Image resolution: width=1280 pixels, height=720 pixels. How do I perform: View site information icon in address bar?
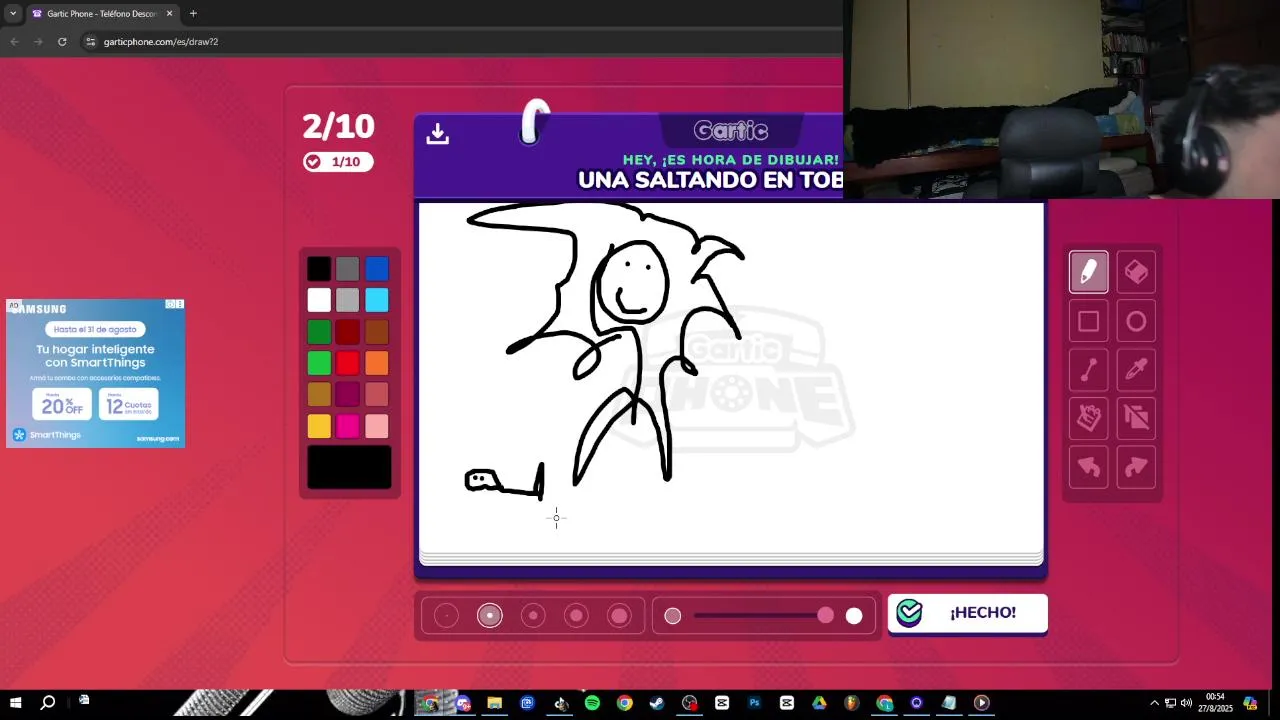tap(91, 42)
